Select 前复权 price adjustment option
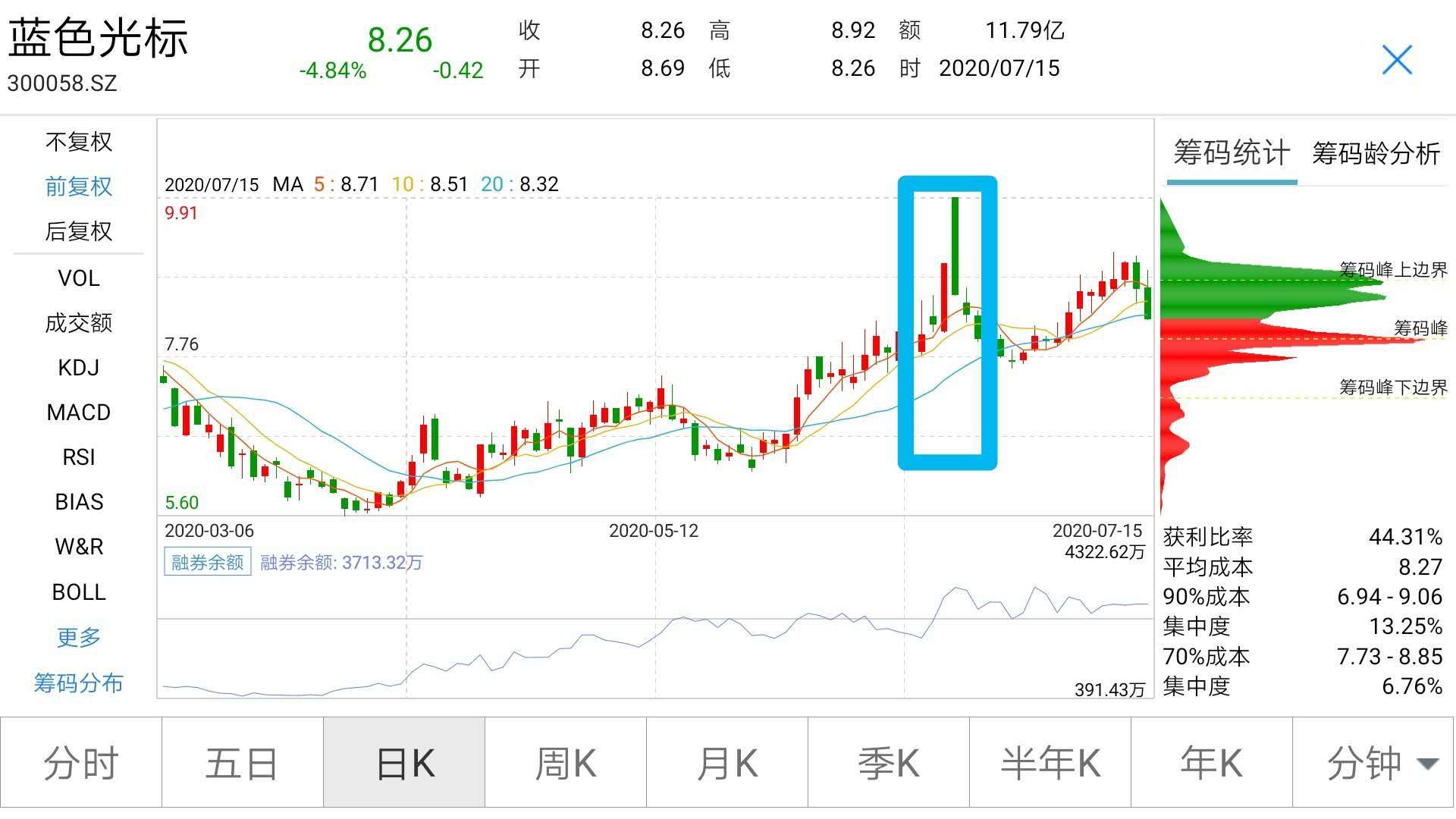This screenshot has height=819, width=1456. [x=79, y=187]
